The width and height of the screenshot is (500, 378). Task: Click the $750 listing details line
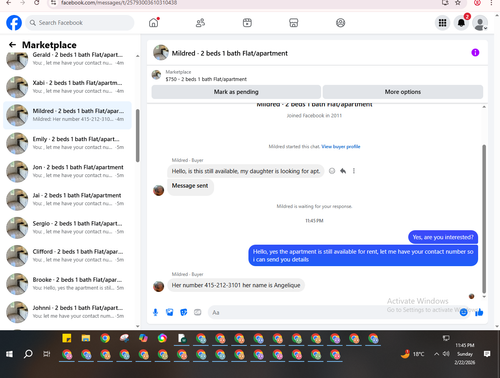[206, 79]
